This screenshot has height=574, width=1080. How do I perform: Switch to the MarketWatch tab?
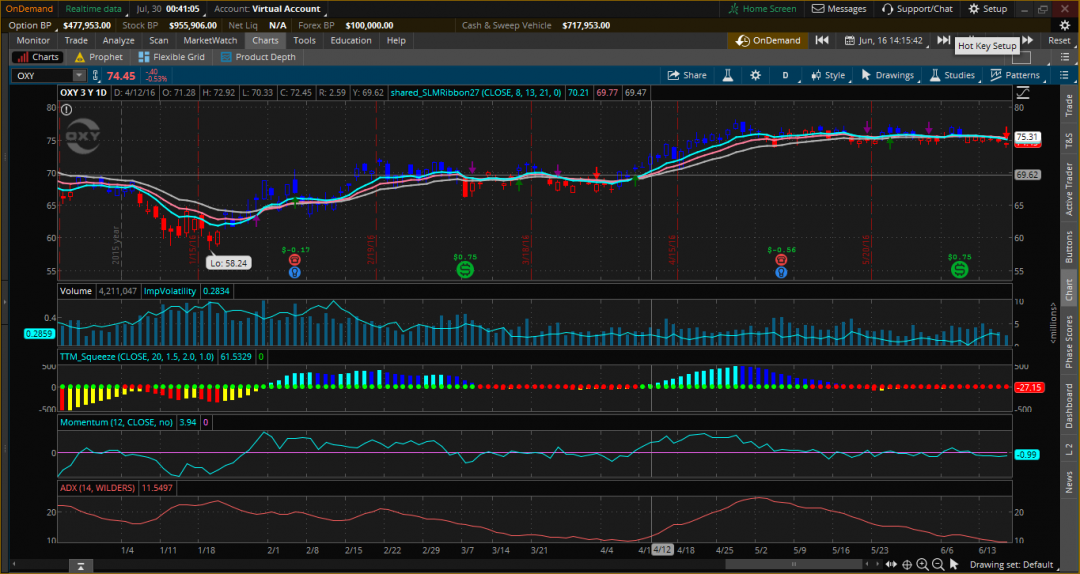(x=210, y=41)
